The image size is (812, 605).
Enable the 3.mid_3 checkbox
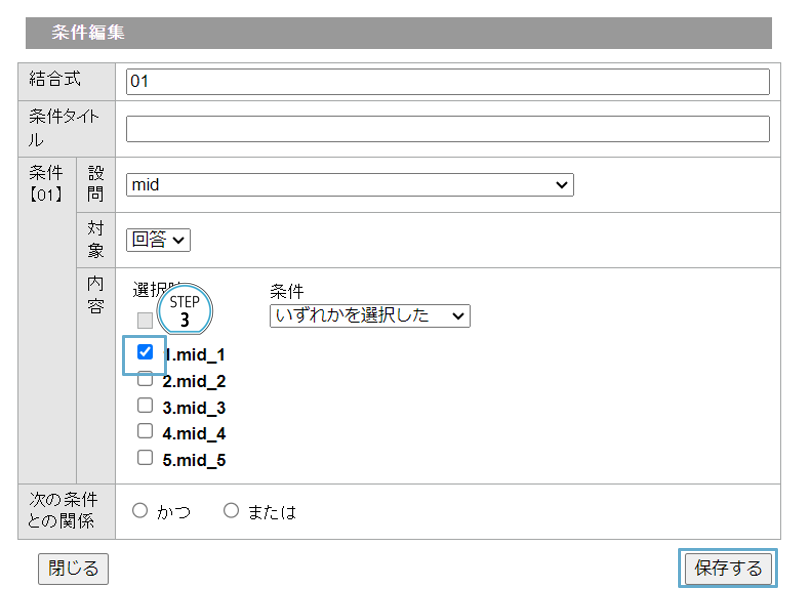point(145,406)
